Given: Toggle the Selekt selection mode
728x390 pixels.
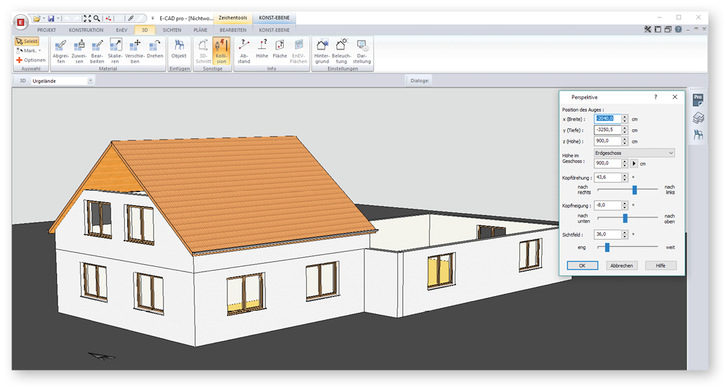Looking at the screenshot, I should [x=27, y=41].
